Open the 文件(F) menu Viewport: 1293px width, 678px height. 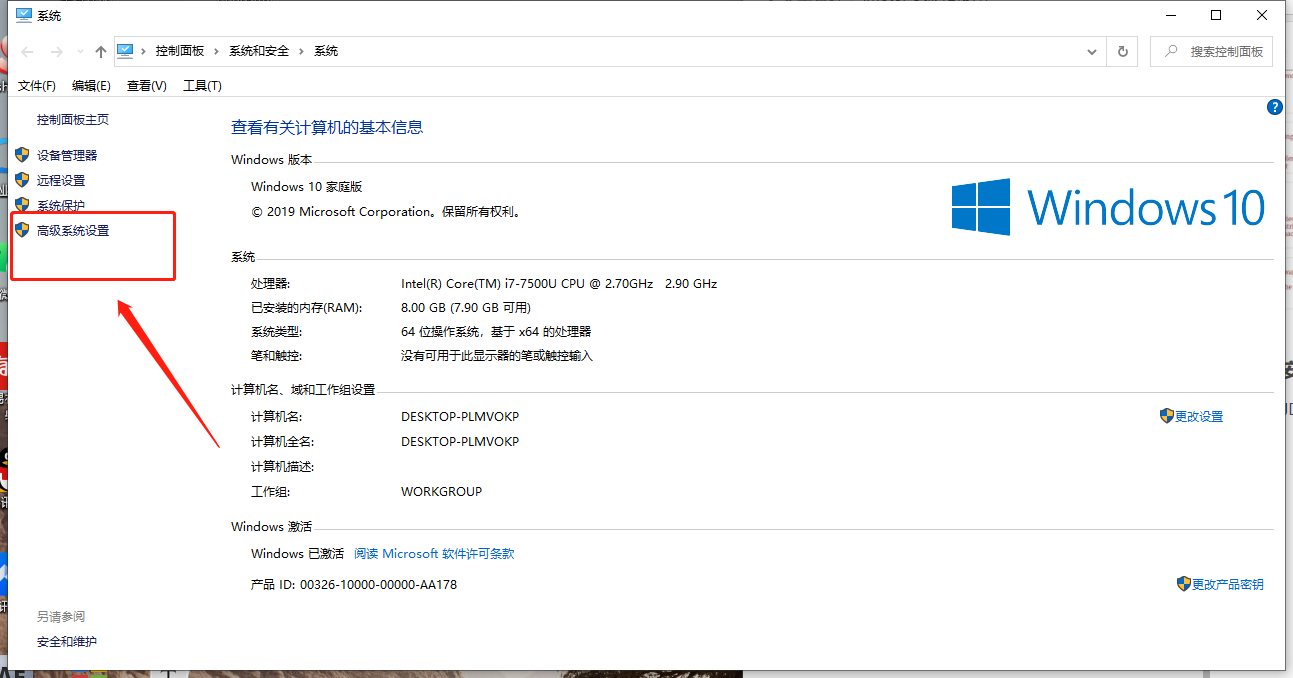point(37,86)
